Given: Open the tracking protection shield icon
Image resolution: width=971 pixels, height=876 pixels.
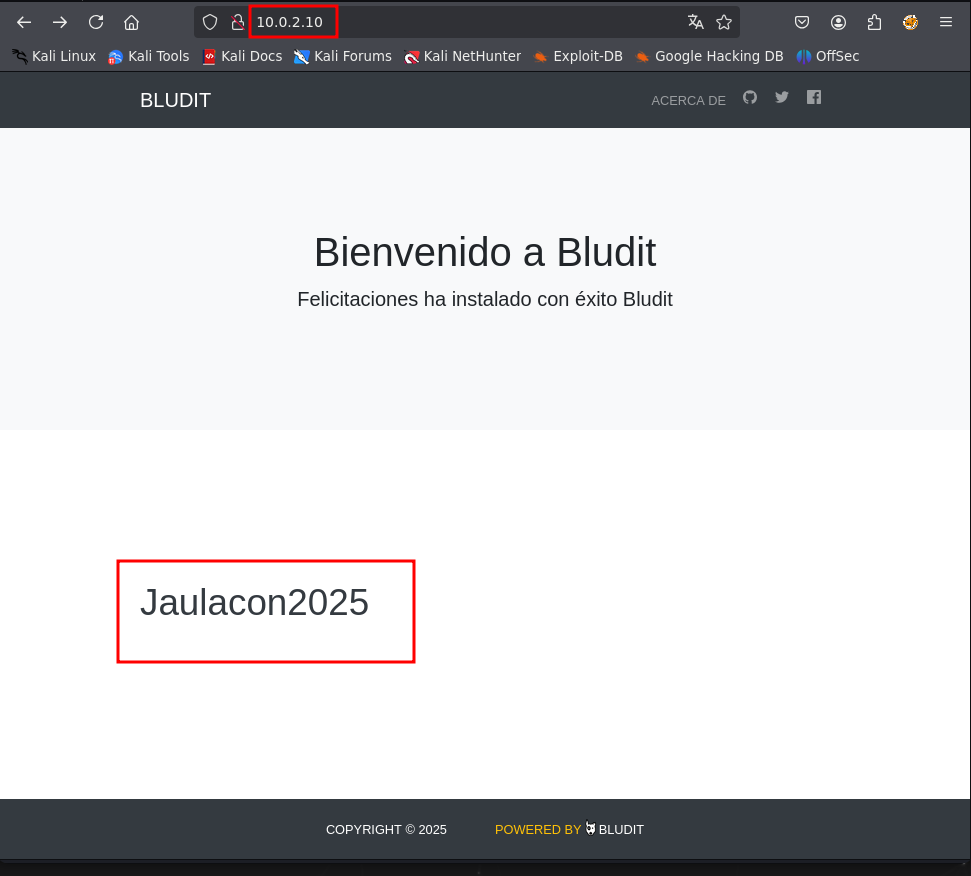Looking at the screenshot, I should coord(211,22).
